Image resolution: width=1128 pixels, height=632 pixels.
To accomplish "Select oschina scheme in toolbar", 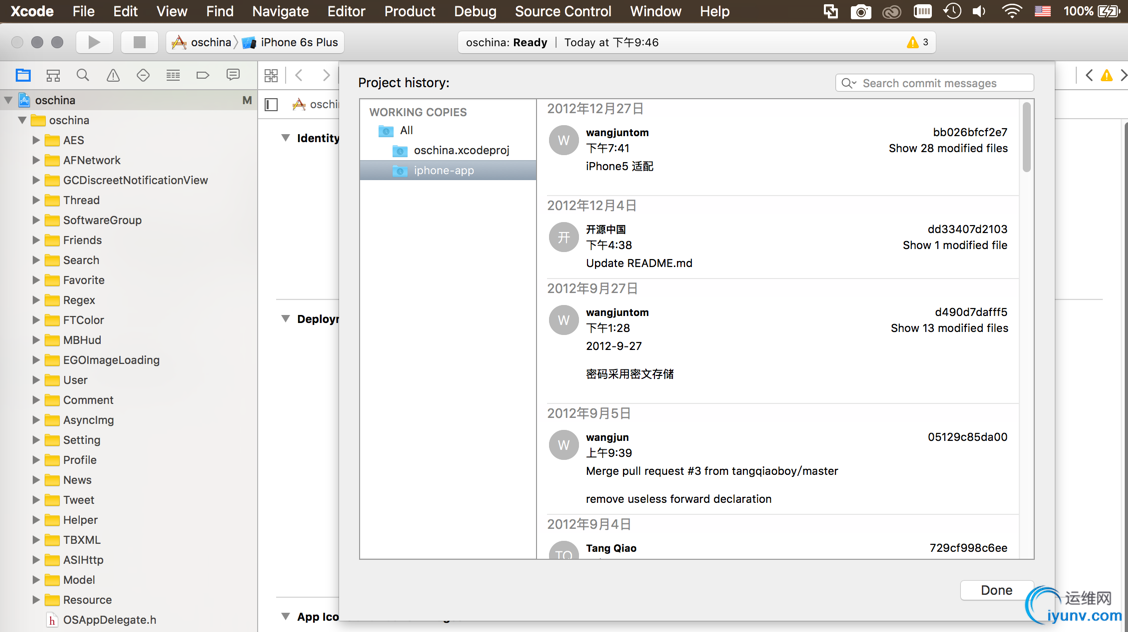I will point(201,42).
